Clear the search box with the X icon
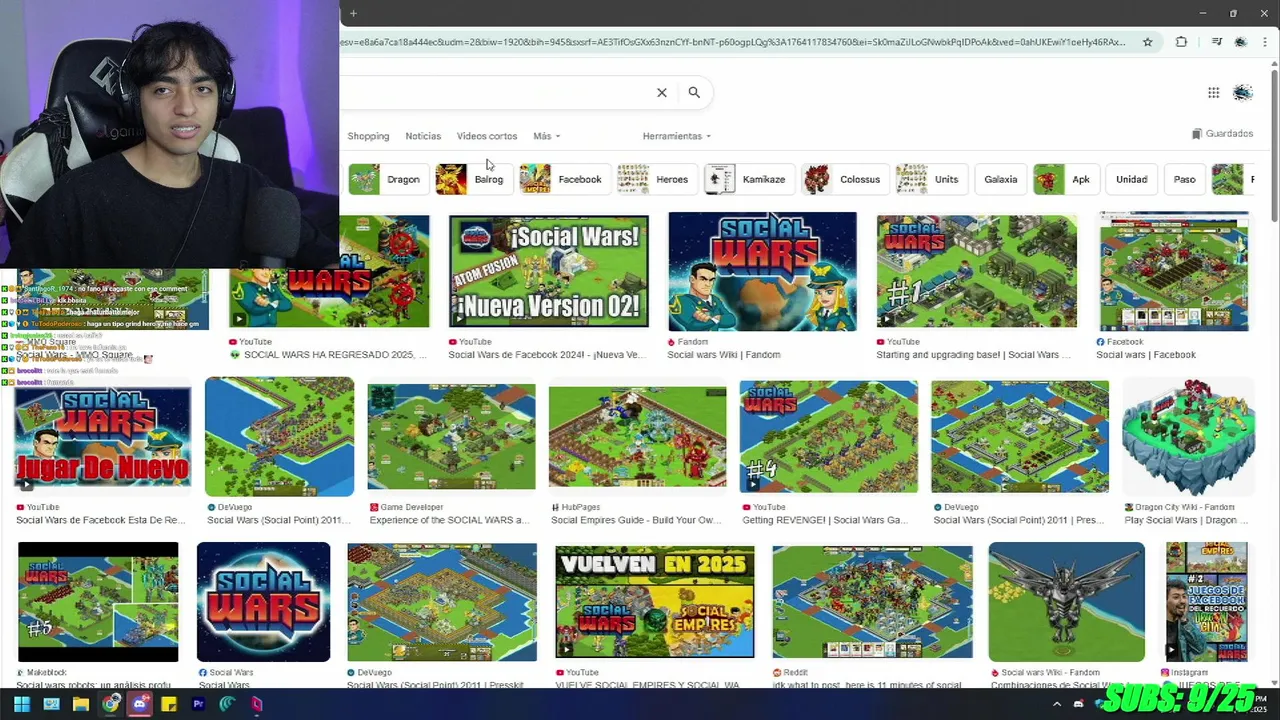Screen dimensions: 1280x720 pos(661,92)
